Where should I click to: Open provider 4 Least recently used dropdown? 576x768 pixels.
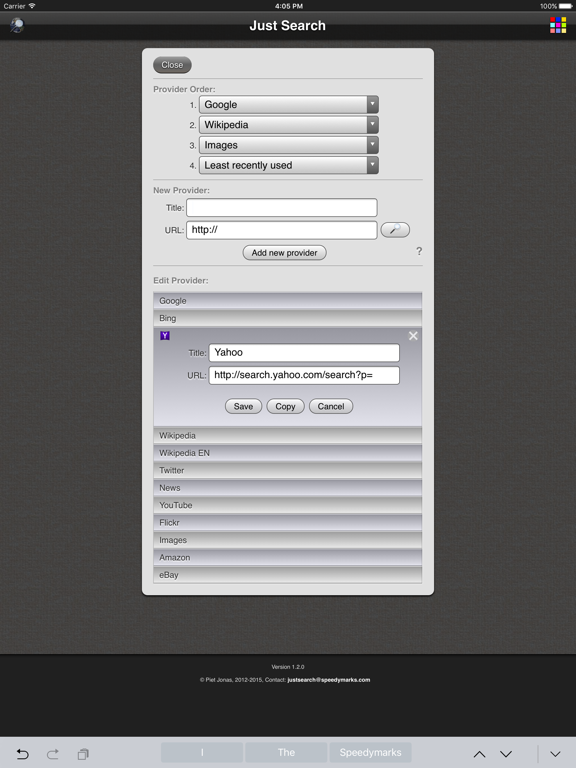tap(288, 165)
